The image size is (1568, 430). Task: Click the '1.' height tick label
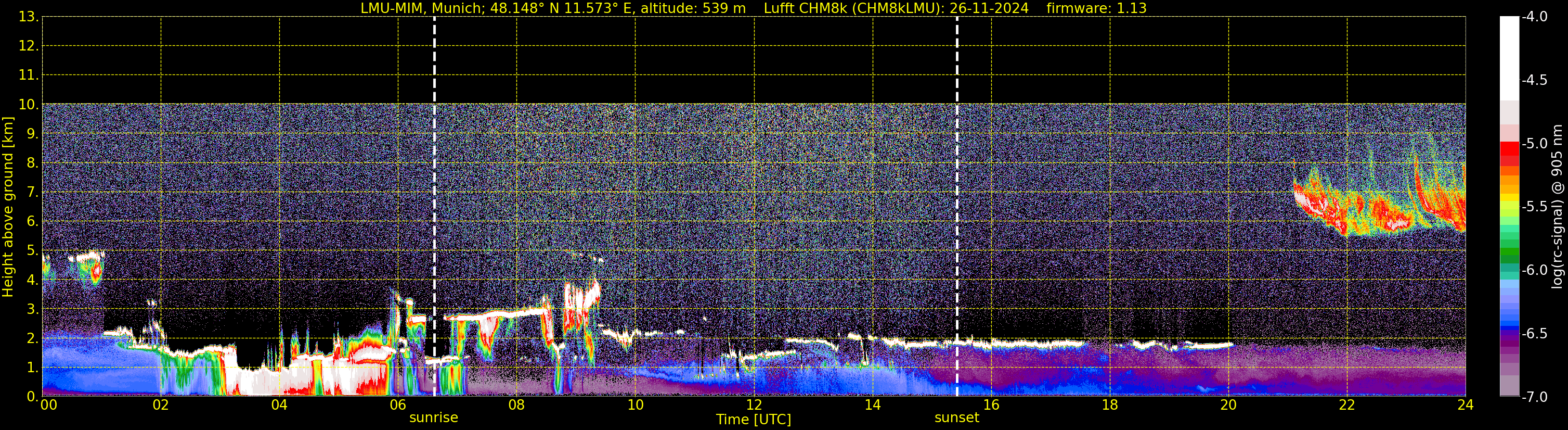pos(32,367)
